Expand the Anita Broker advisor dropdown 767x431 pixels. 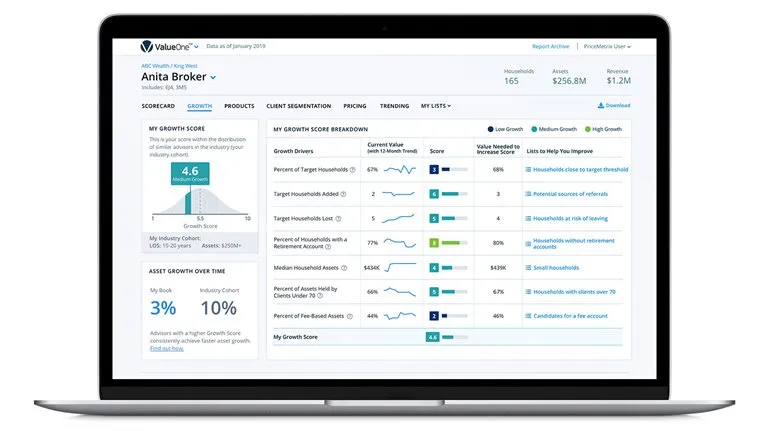coord(213,77)
